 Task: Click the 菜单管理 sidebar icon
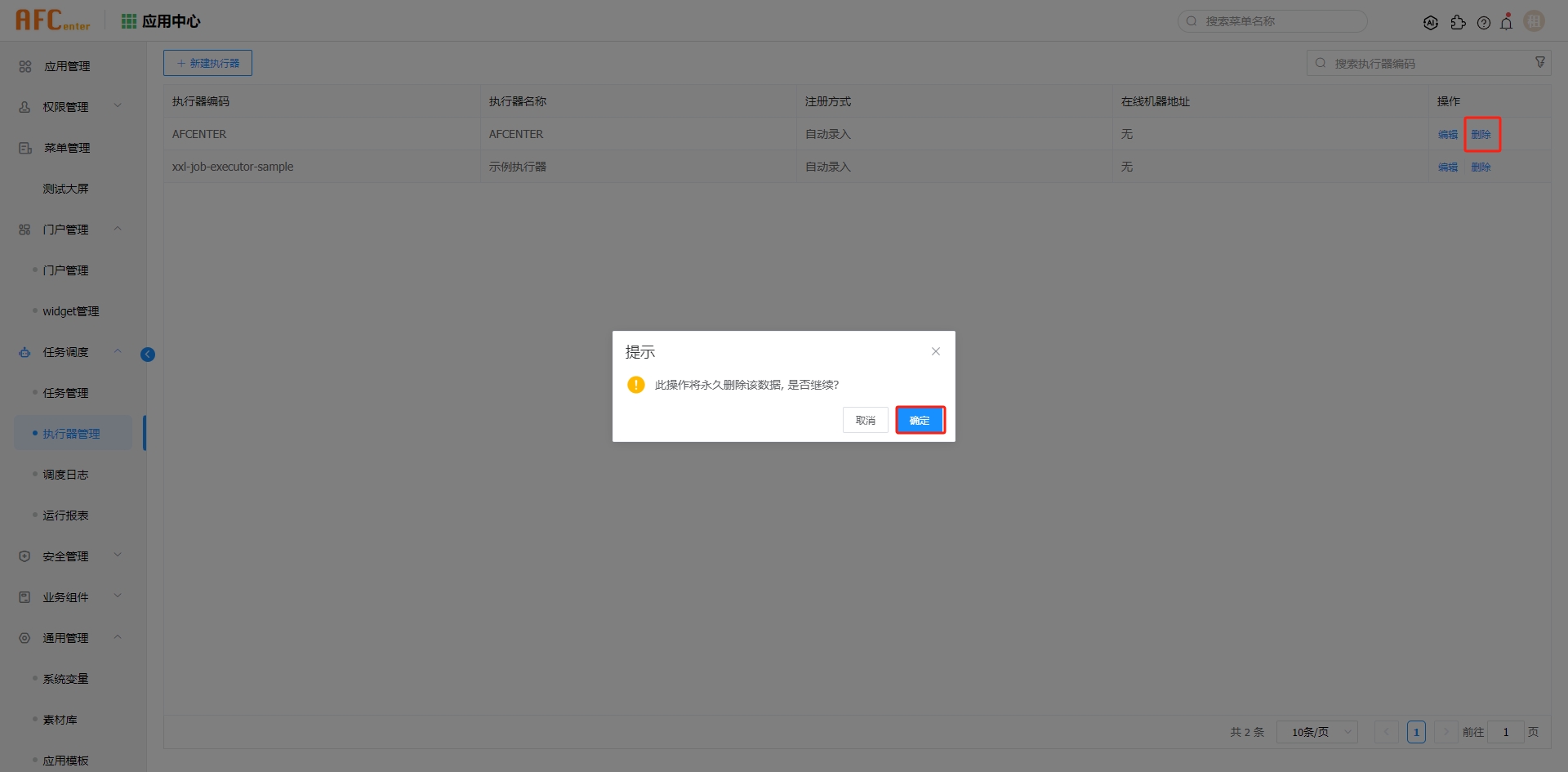click(x=25, y=148)
